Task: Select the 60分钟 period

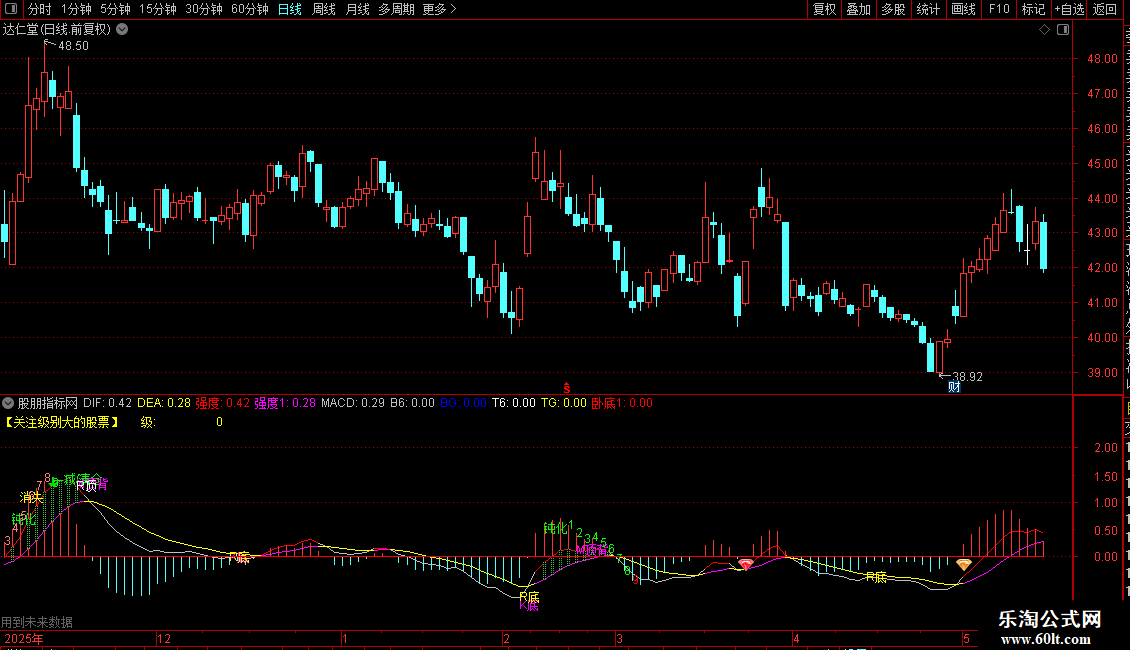Action: (x=249, y=9)
